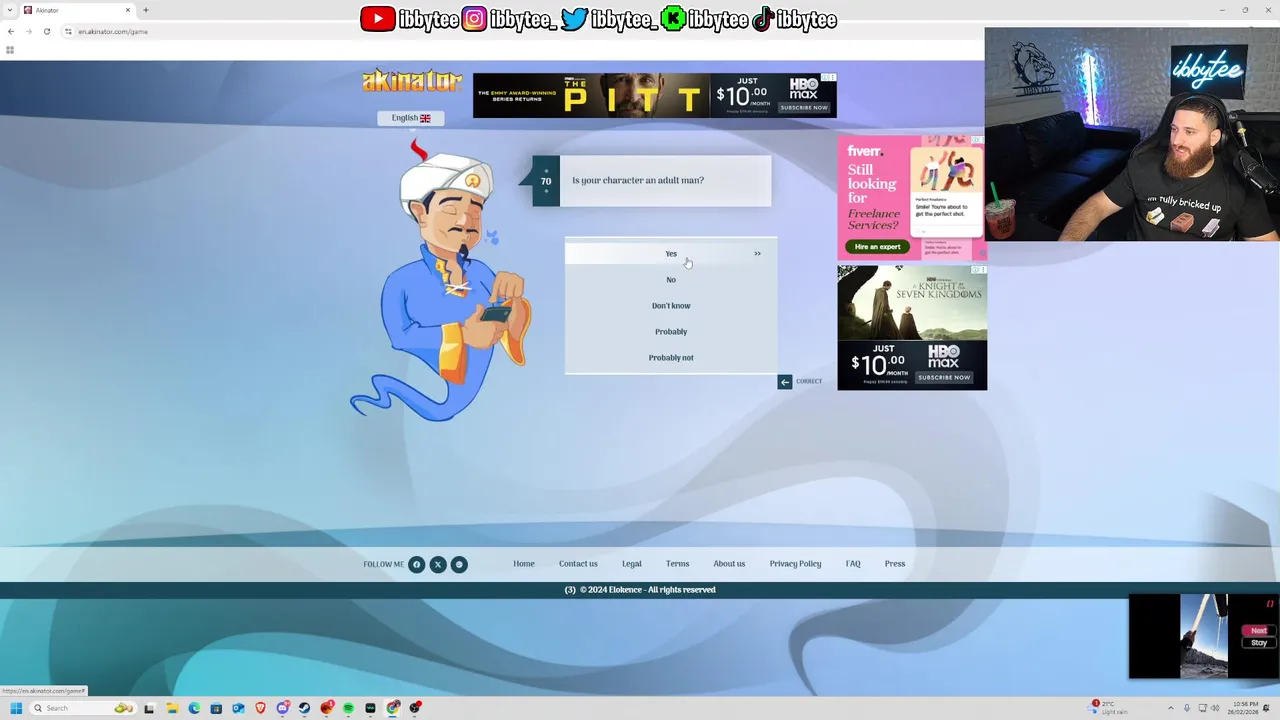Click the question text about adult man
The width and height of the screenshot is (1280, 720).
point(638,180)
